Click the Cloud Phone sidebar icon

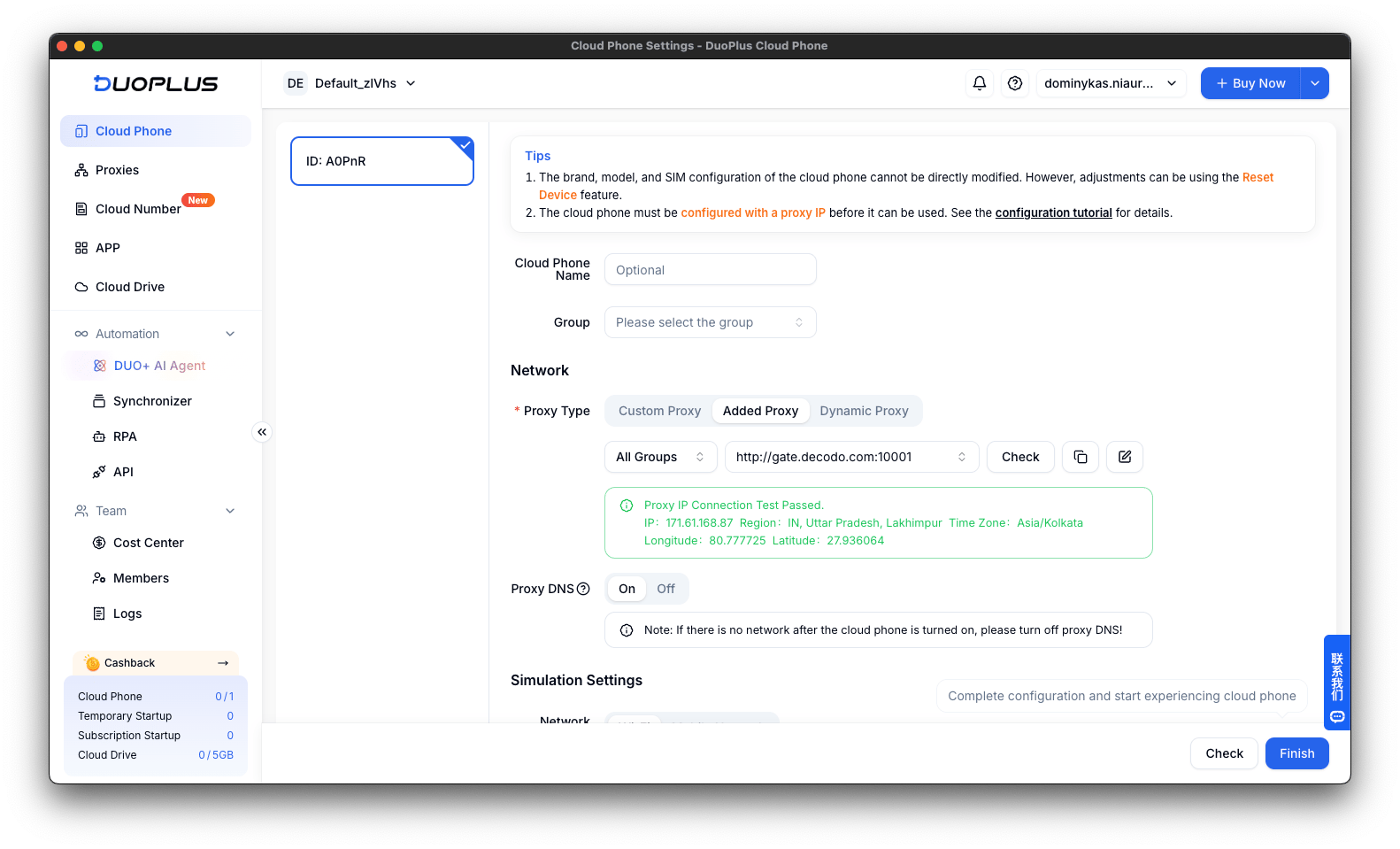tap(81, 131)
